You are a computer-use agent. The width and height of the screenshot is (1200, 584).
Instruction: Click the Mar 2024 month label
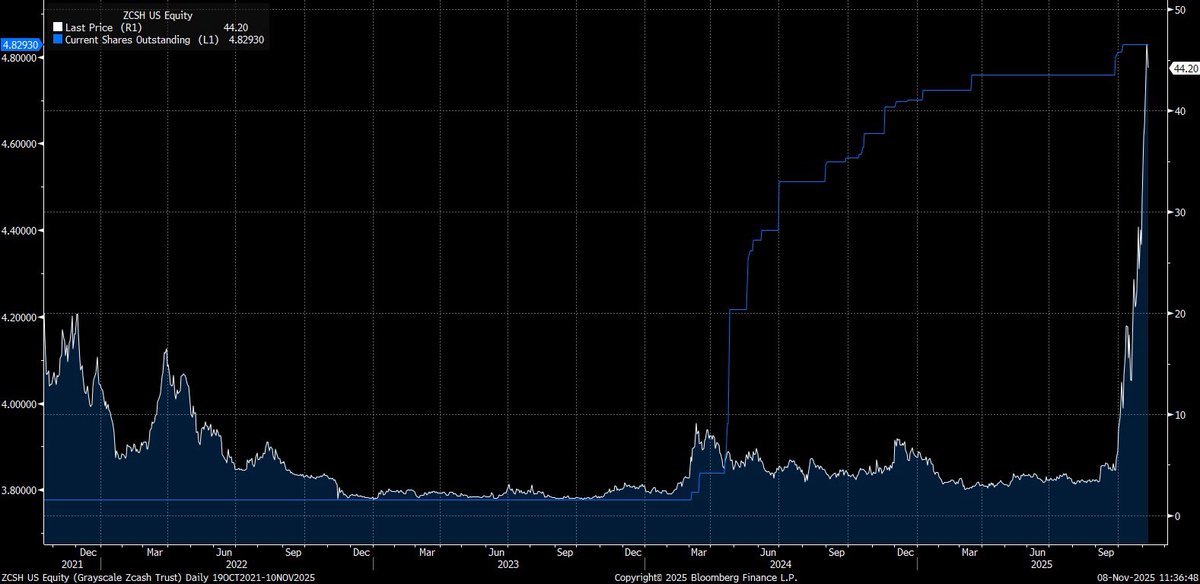[x=700, y=551]
